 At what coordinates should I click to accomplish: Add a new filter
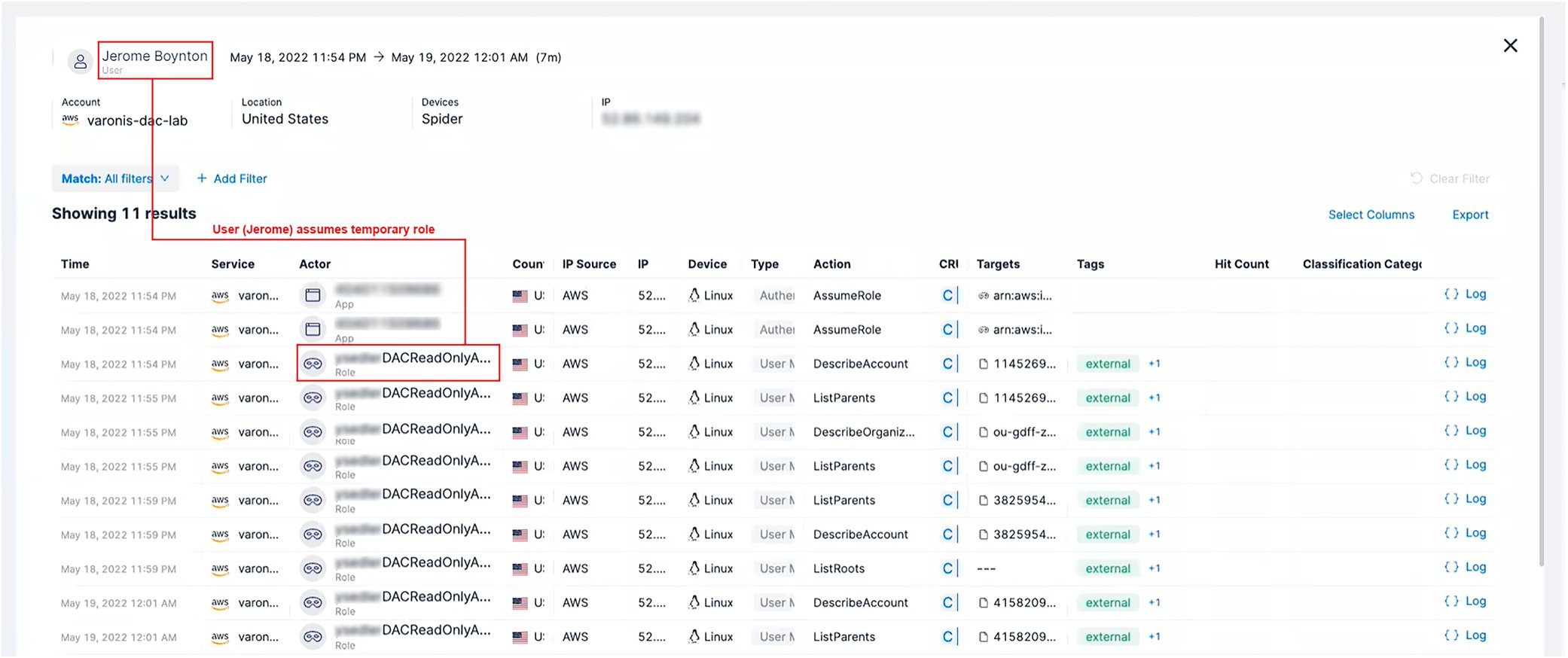pyautogui.click(x=232, y=178)
